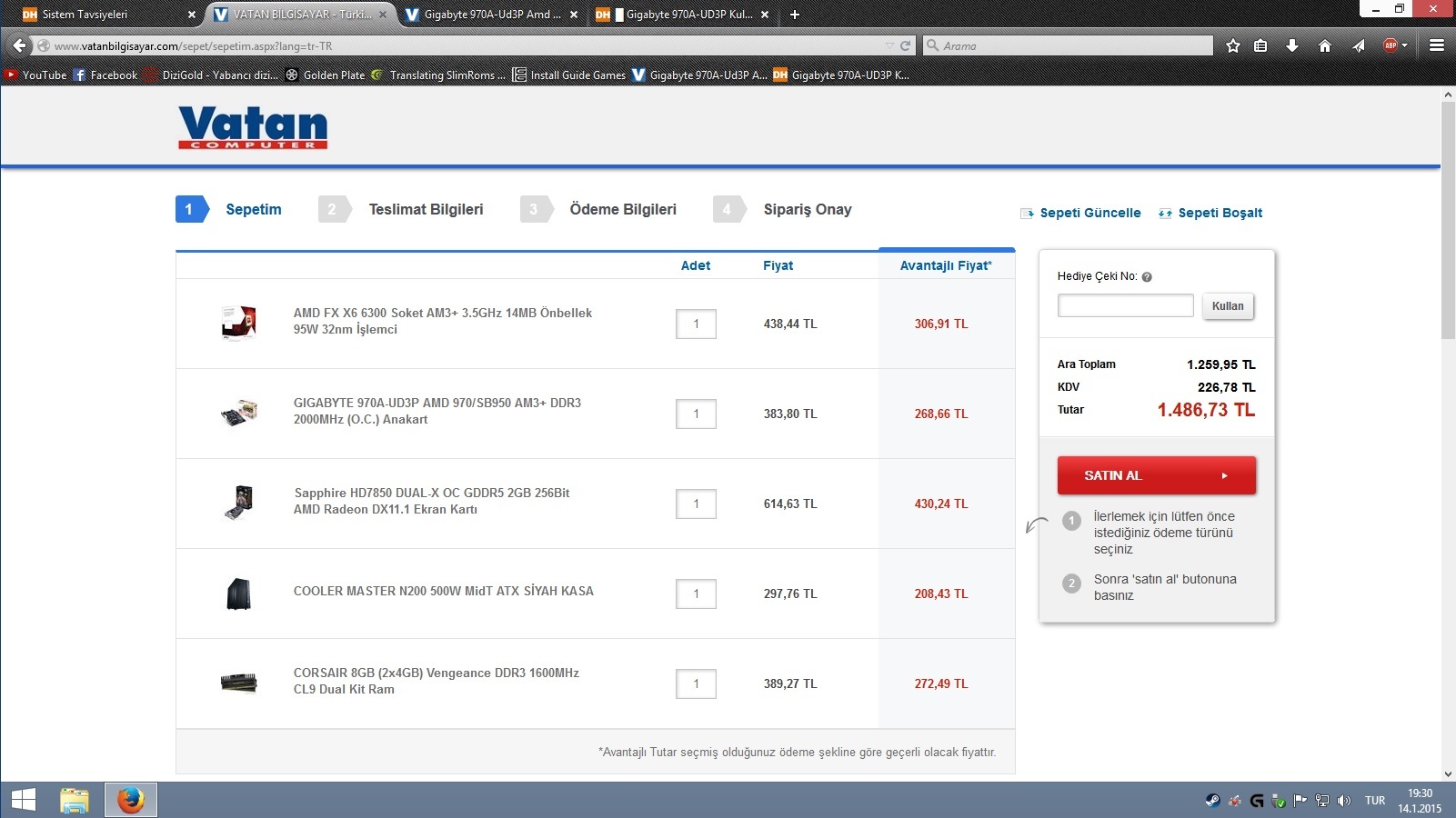Open AMD FX X6 6300 product link
The image size is (1456, 818).
[443, 321]
